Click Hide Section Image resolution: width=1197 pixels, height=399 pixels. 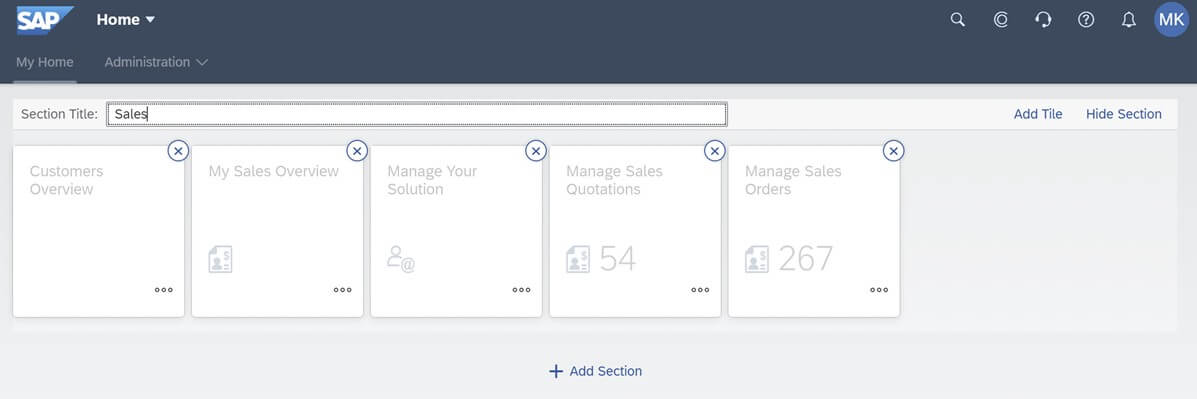tap(1124, 114)
